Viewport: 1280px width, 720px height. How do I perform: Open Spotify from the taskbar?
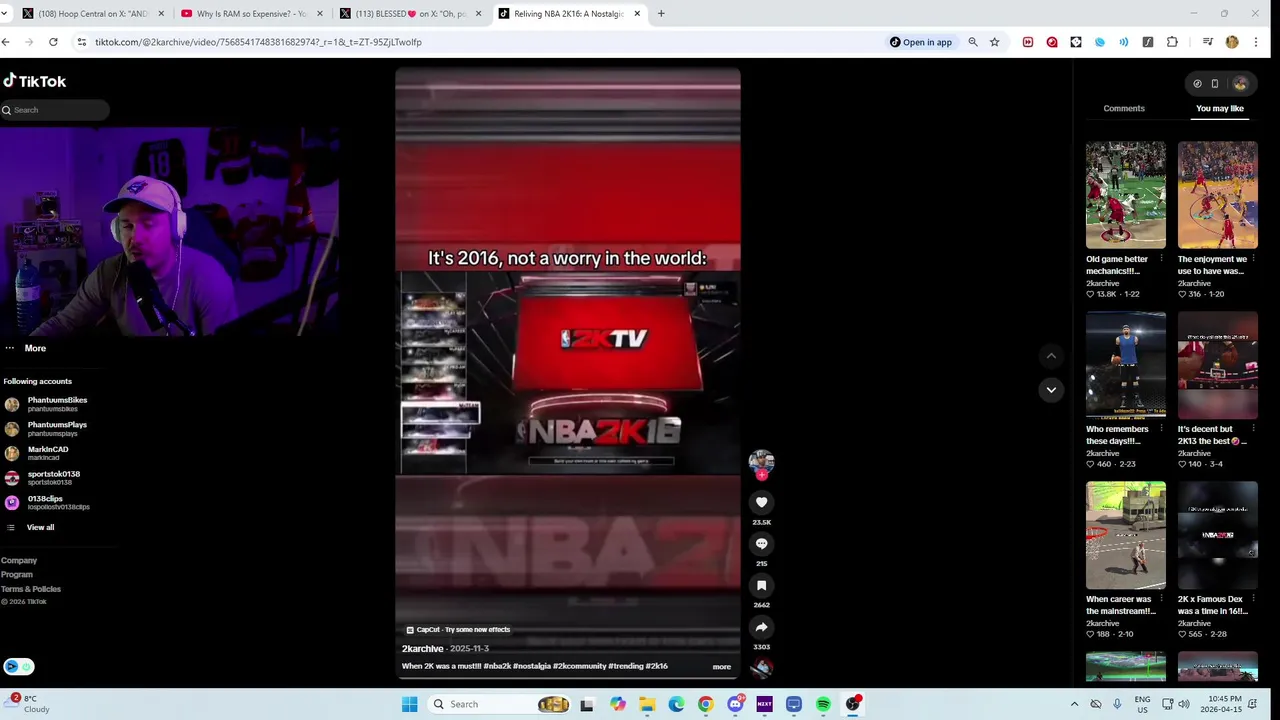click(x=823, y=704)
